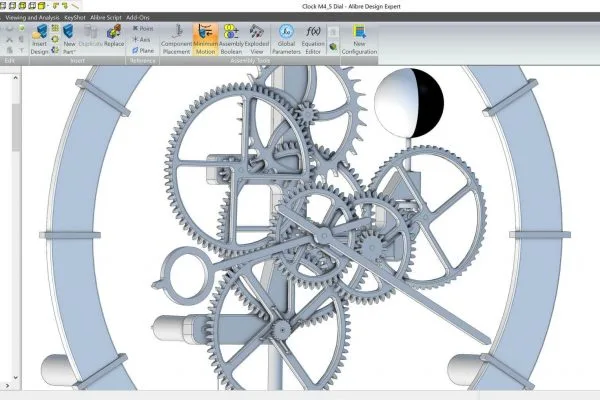600x400 pixels.
Task: Click the left panel scroll right arrow
Action: click(7, 386)
